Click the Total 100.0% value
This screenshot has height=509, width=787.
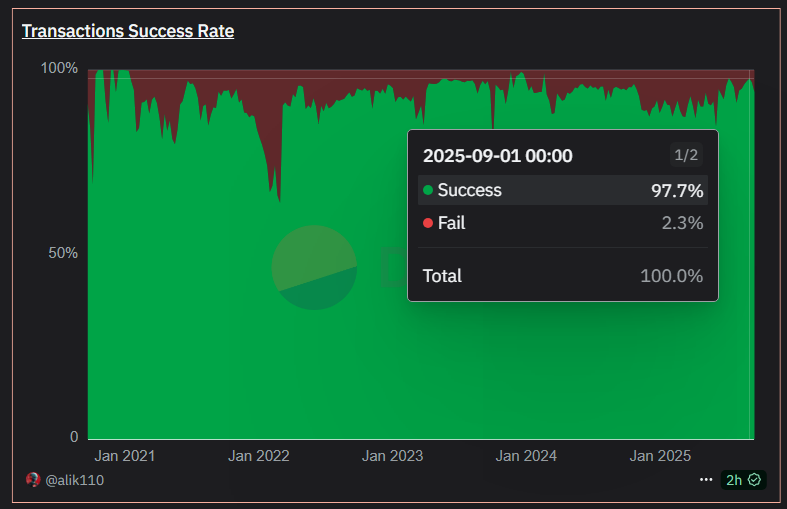coord(672,276)
